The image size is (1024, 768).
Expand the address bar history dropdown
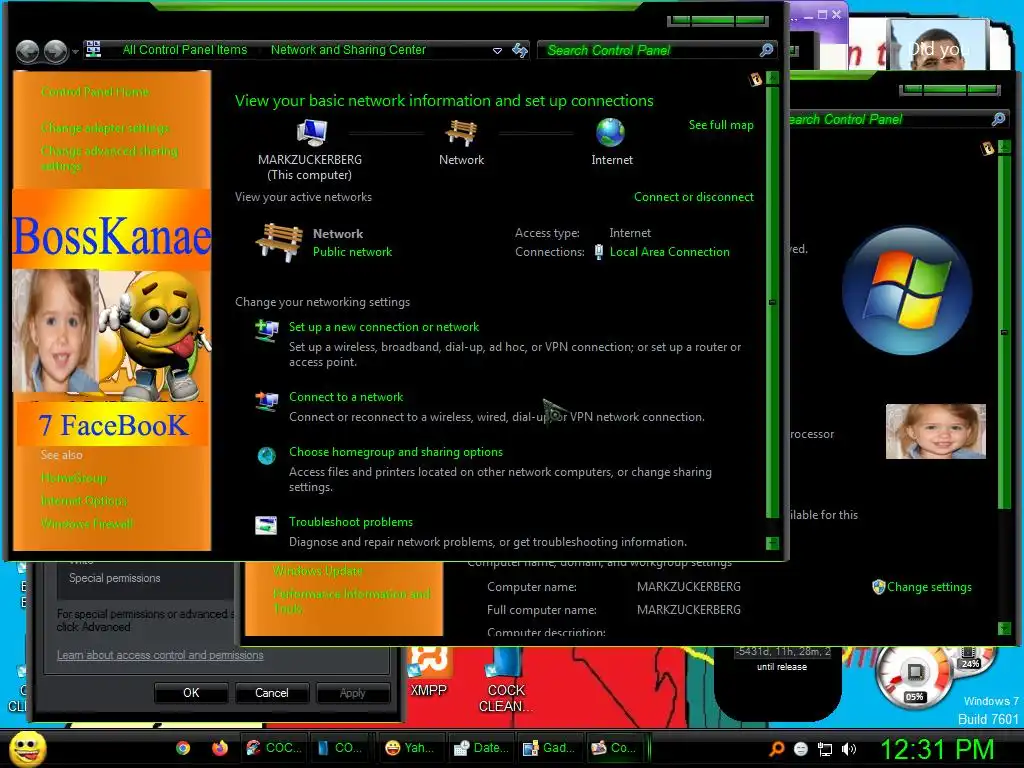tap(497, 50)
